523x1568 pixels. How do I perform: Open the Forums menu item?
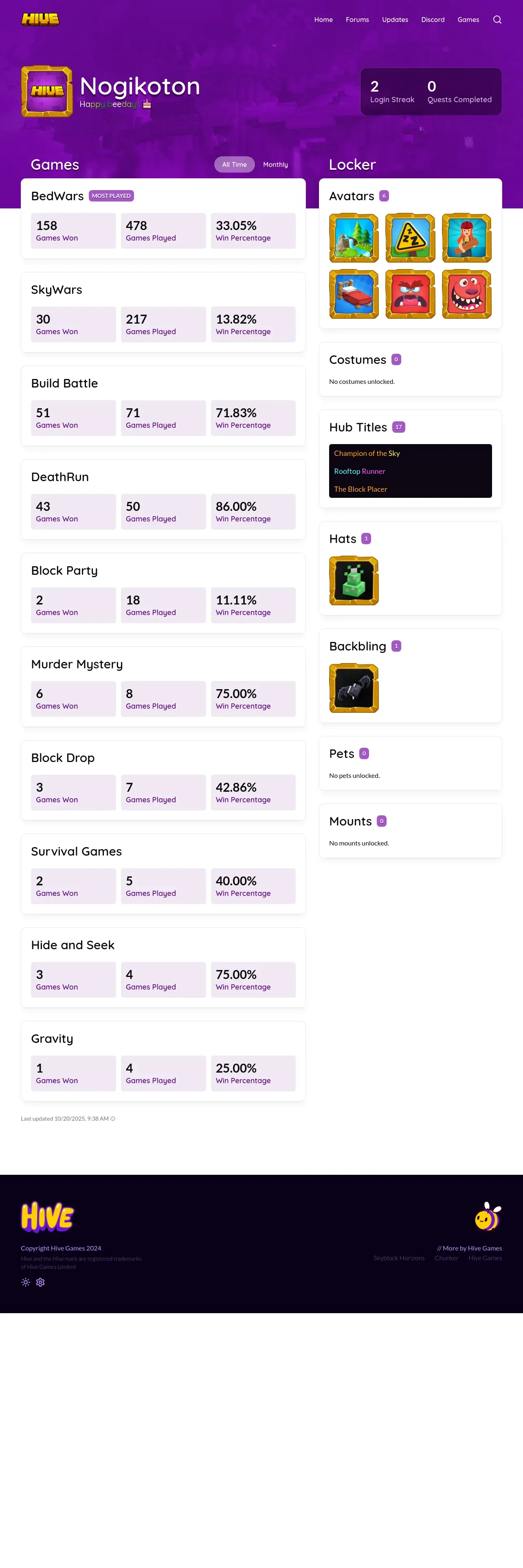(357, 20)
